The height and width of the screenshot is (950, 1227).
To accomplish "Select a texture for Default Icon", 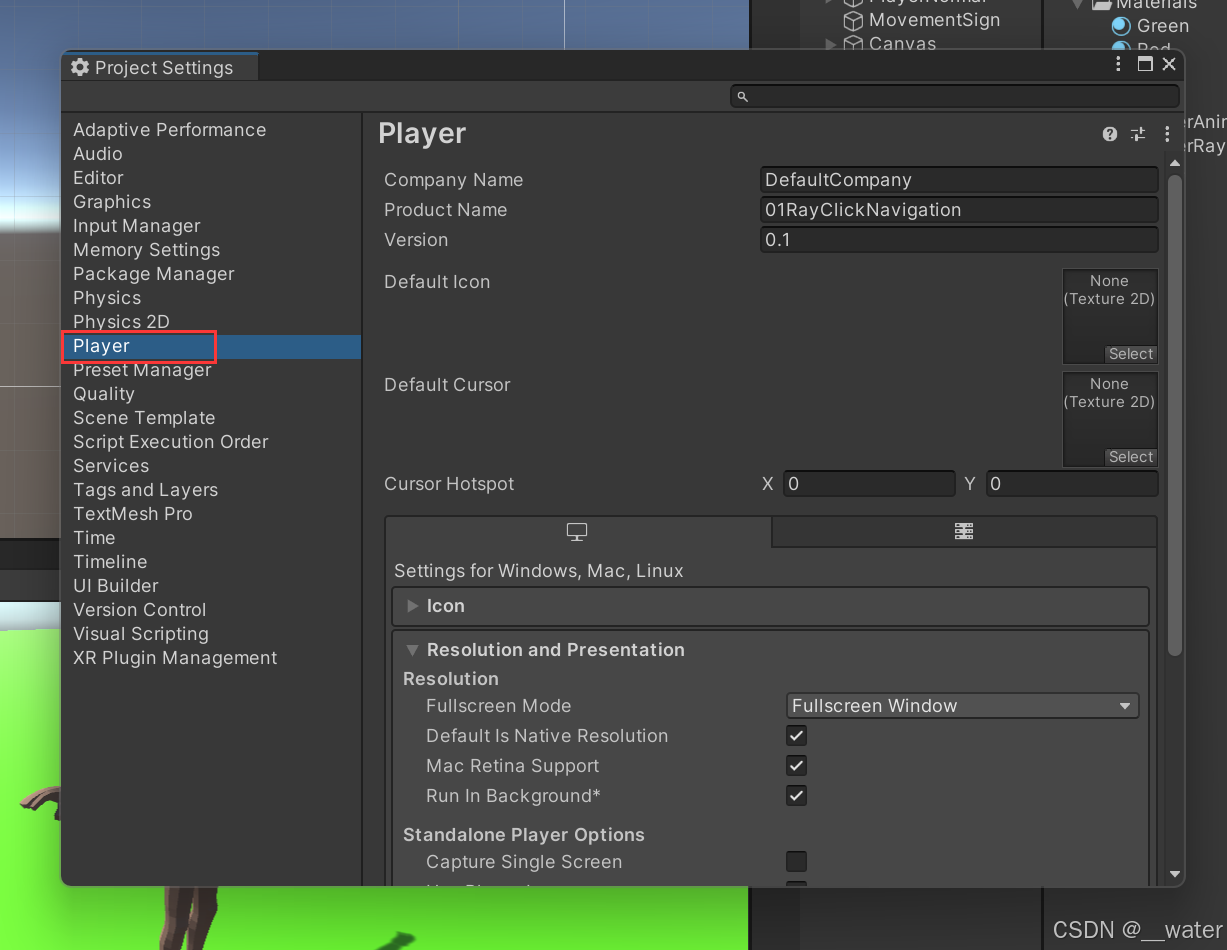I will (x=1131, y=354).
